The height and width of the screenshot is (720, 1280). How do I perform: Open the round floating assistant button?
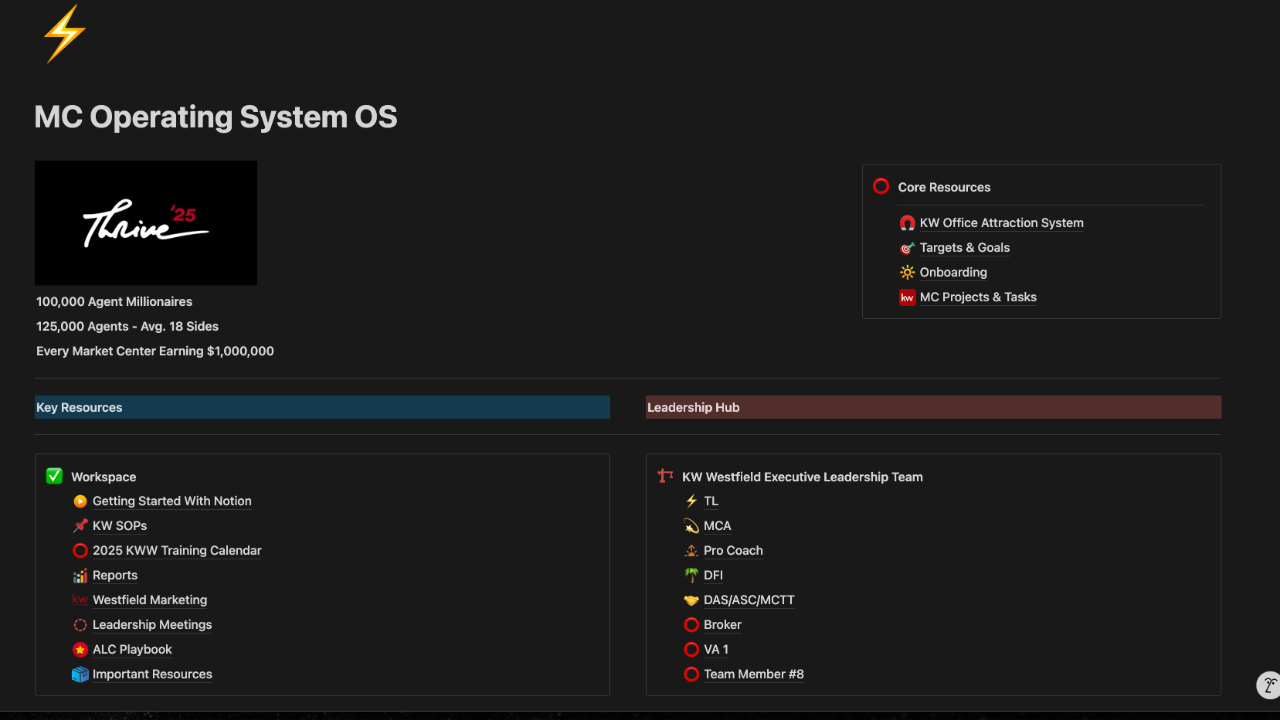(1269, 685)
